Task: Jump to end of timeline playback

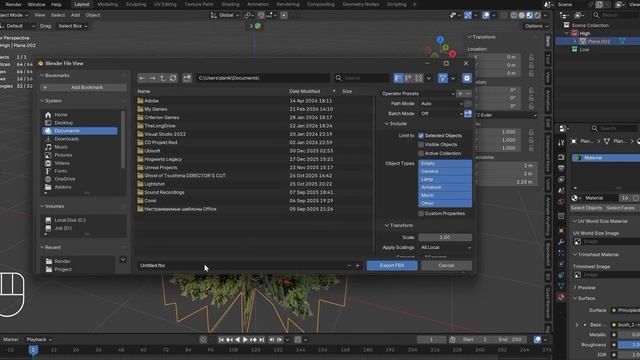Action: (x=262, y=339)
